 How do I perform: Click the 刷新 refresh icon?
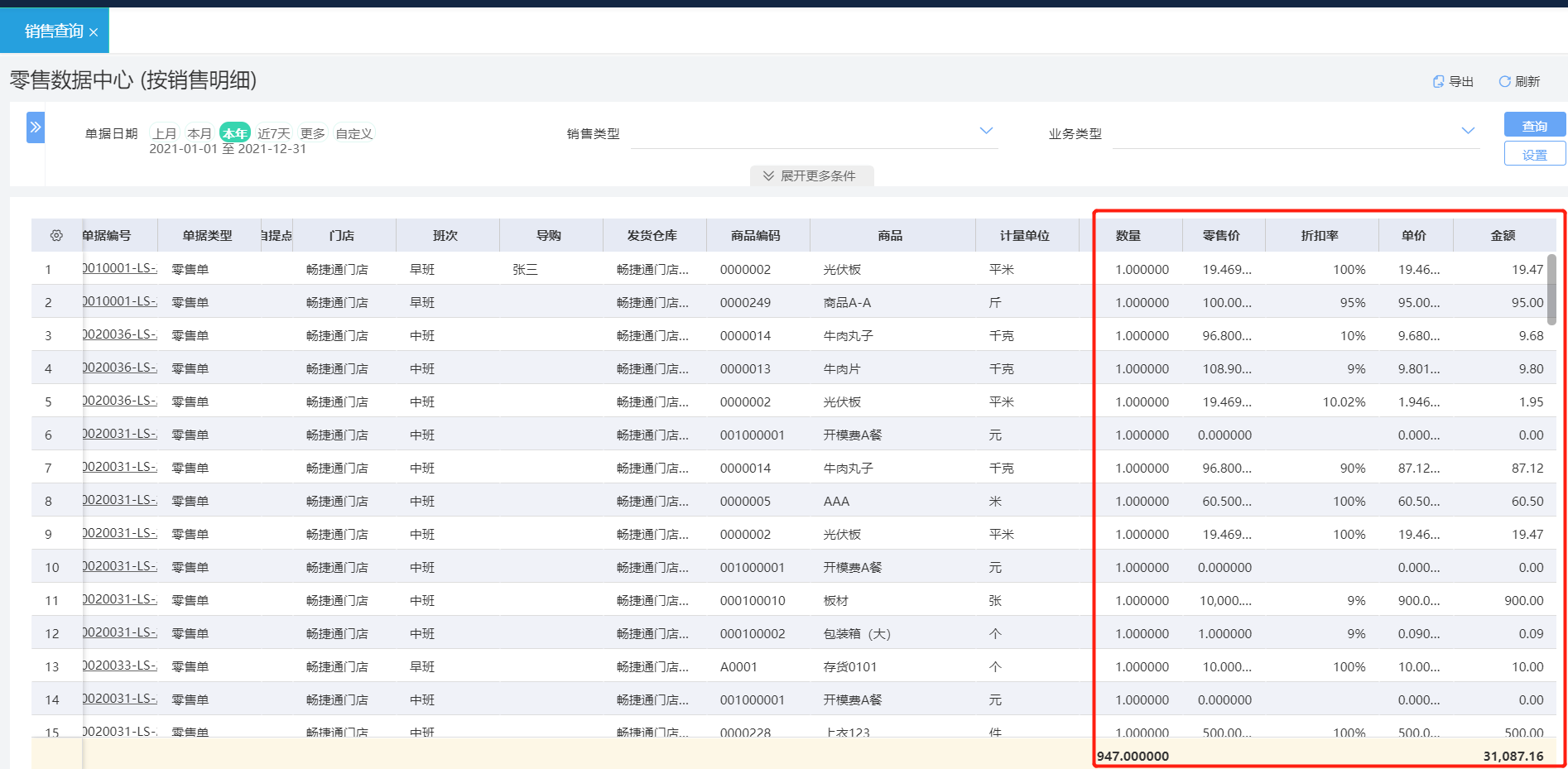1504,81
